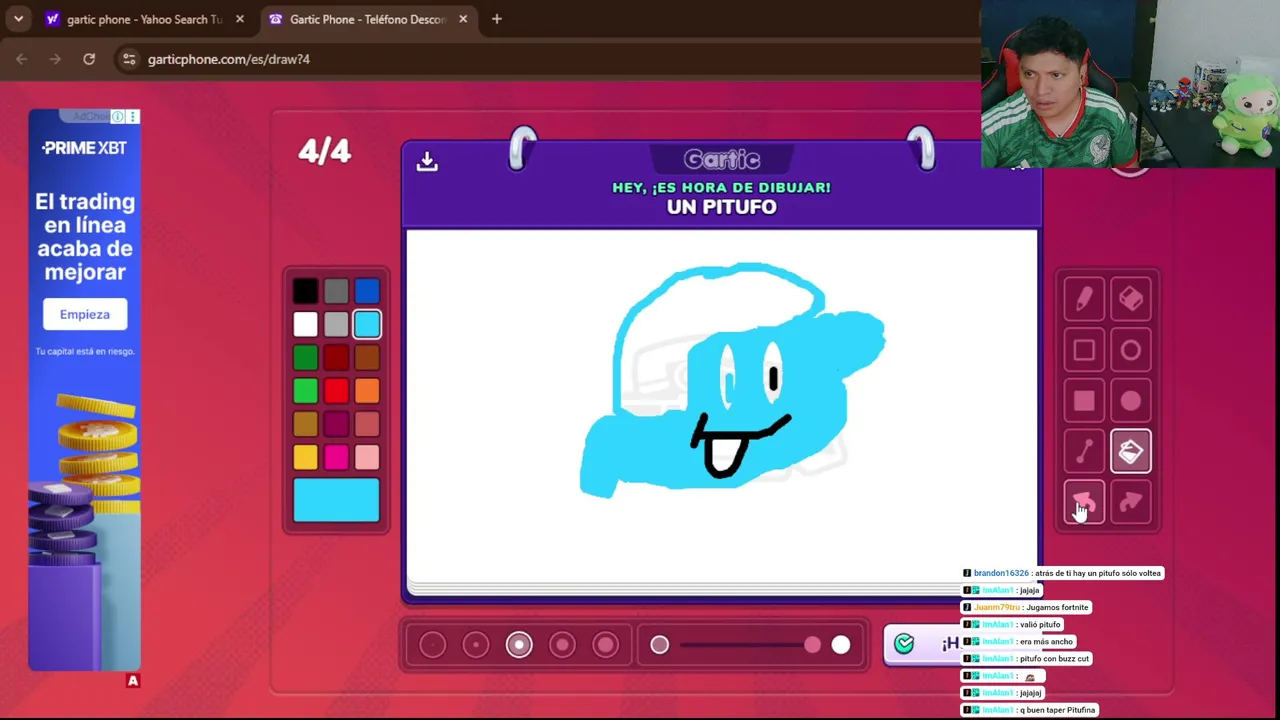Undo the last drawing stroke
This screenshot has height=720, width=1280.
pyautogui.click(x=1084, y=503)
